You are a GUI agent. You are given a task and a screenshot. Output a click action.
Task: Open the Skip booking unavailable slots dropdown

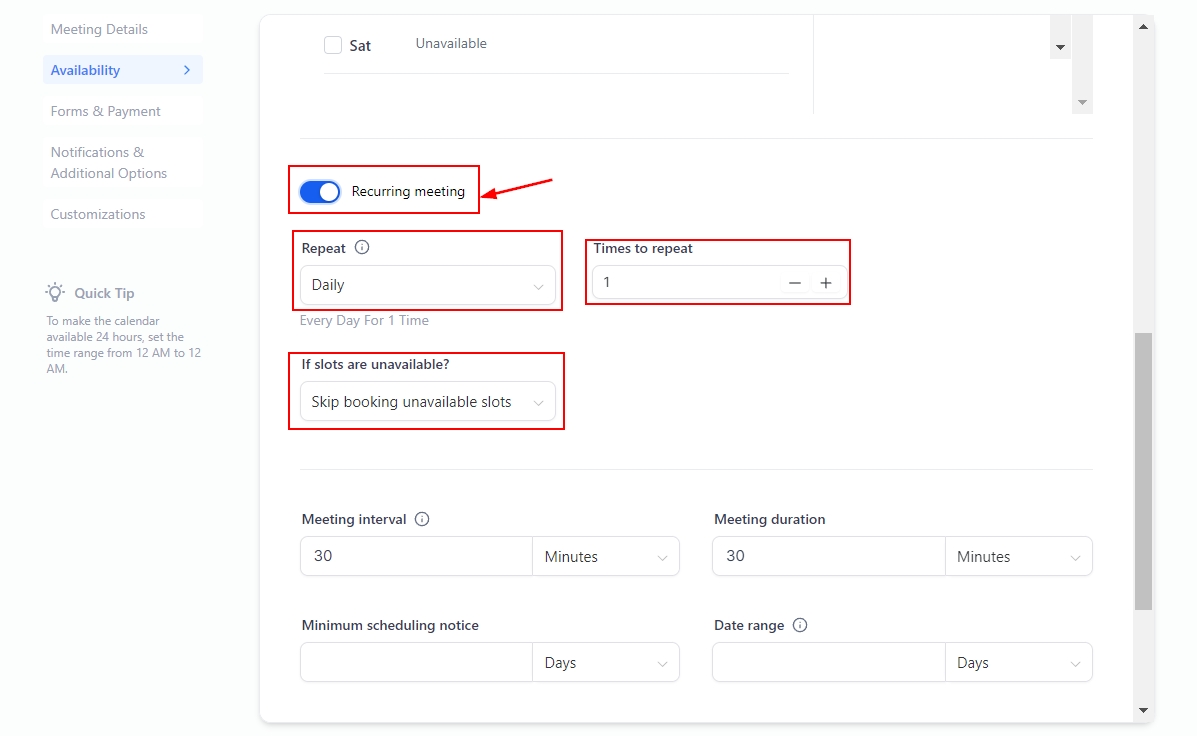(x=427, y=402)
